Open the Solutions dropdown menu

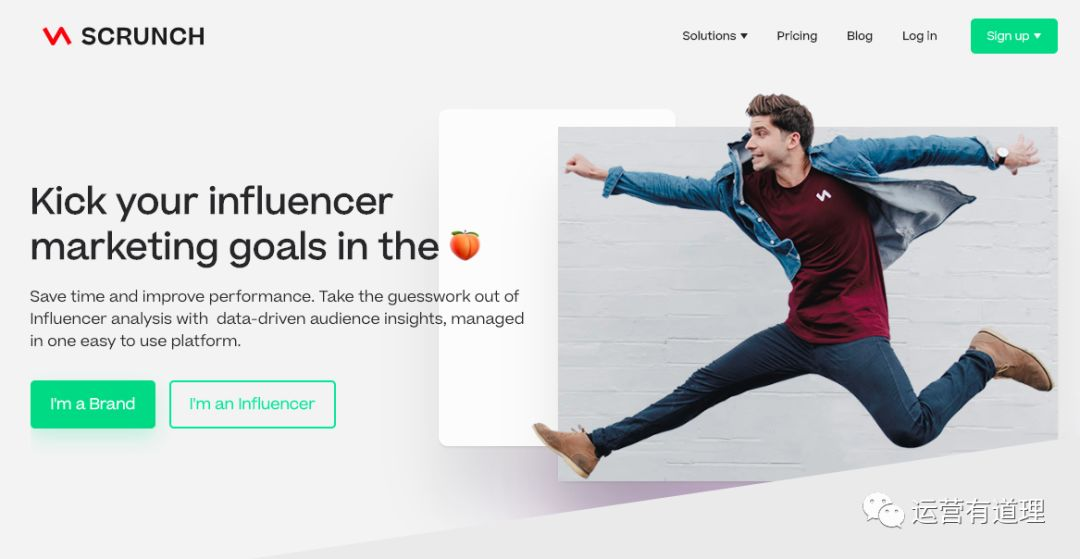click(x=714, y=36)
